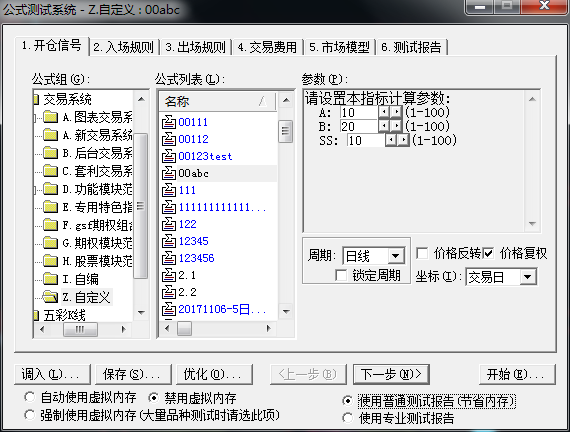Click the 优化(O)... button

click(x=214, y=374)
